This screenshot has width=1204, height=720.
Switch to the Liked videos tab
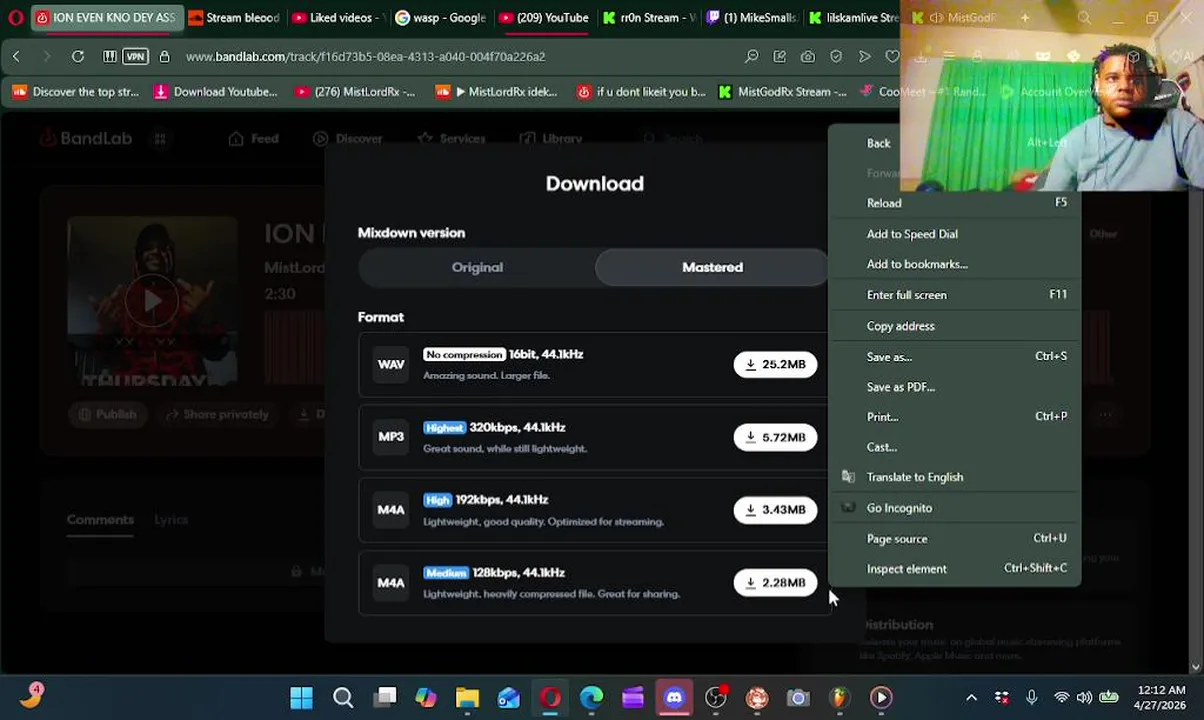pyautogui.click(x=338, y=17)
